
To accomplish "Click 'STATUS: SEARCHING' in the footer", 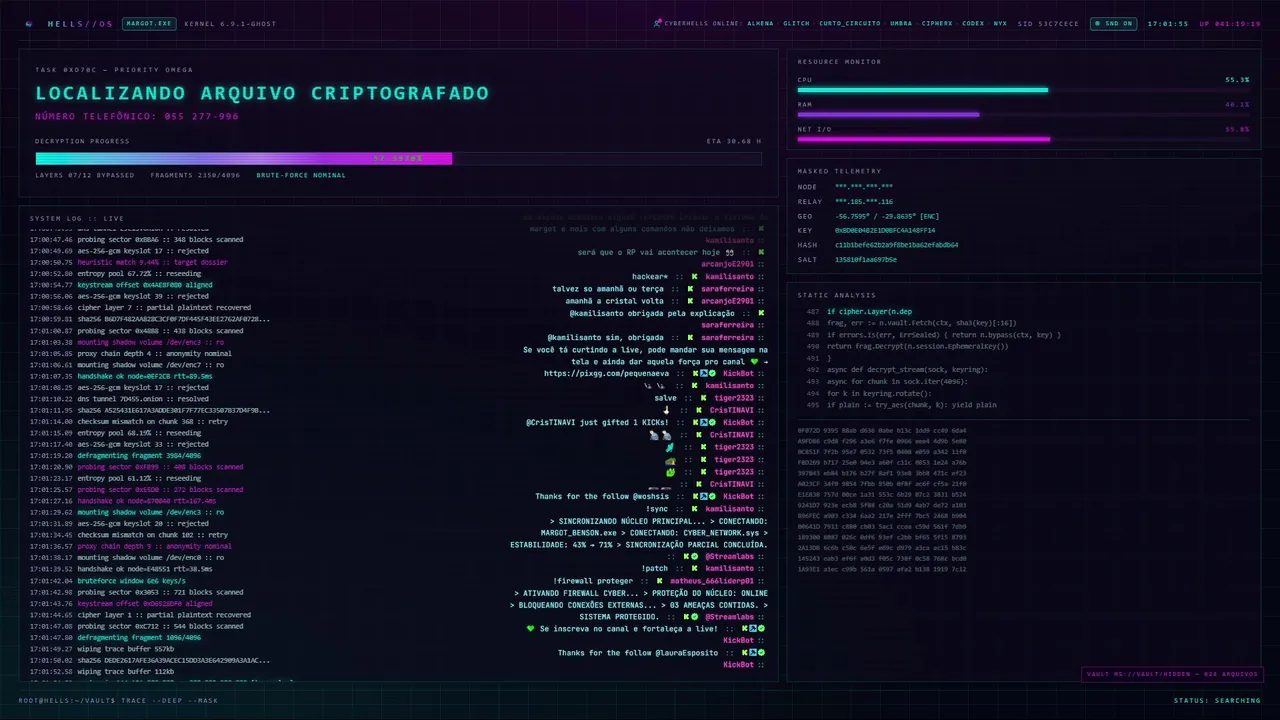I will pyautogui.click(x=1217, y=700).
